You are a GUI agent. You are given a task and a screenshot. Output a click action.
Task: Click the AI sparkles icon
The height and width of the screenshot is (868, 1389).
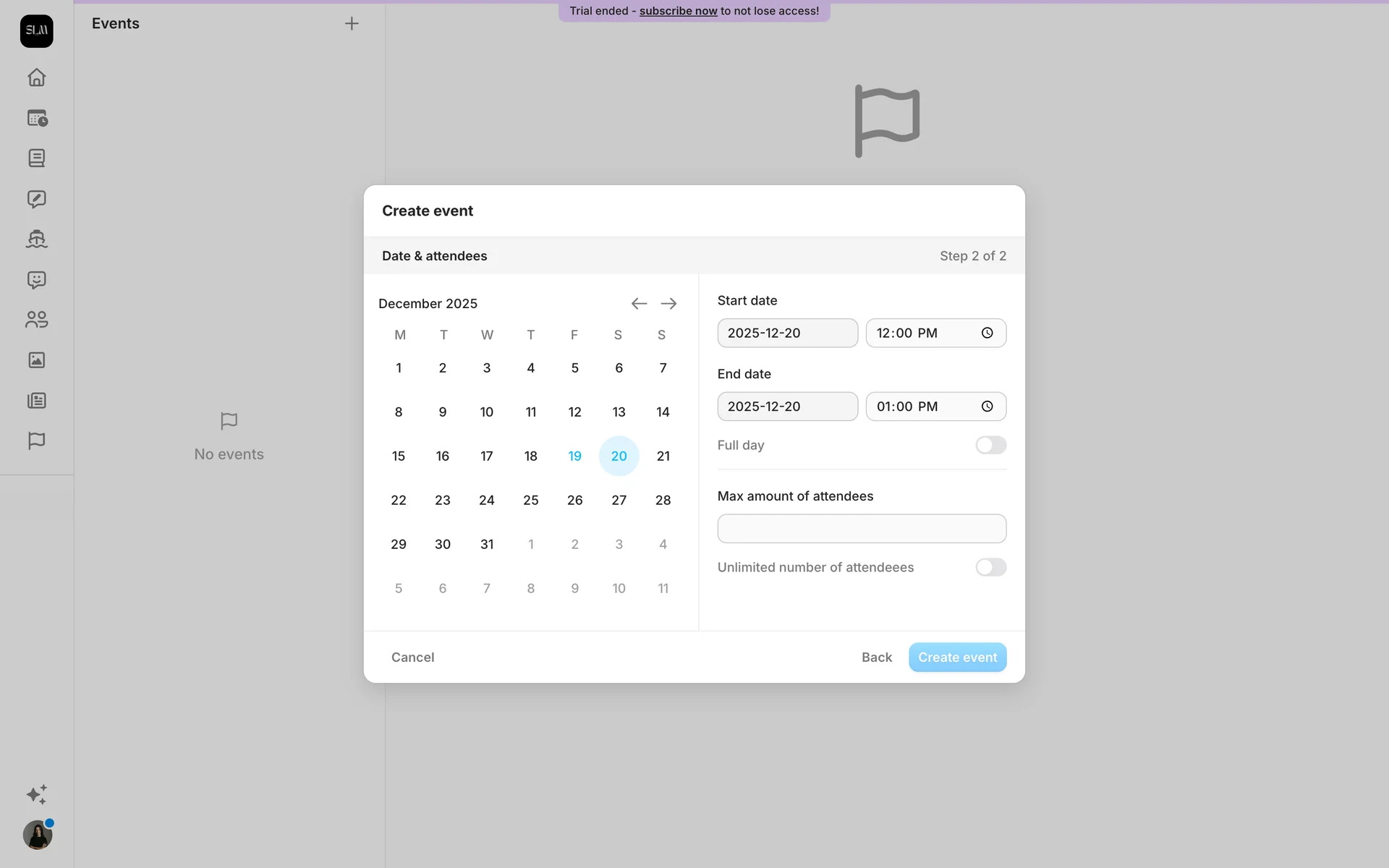click(36, 794)
